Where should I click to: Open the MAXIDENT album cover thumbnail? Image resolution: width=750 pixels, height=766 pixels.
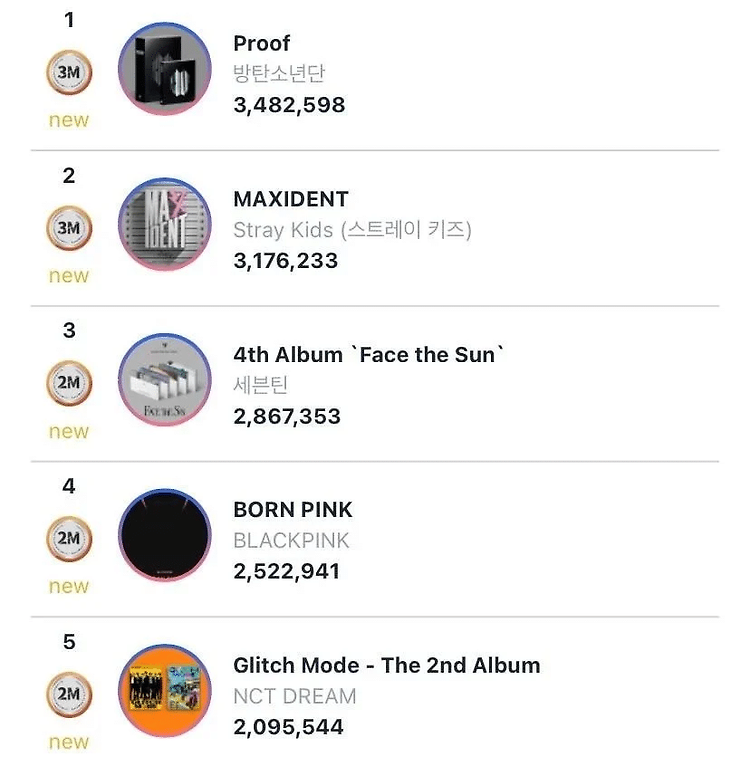click(x=165, y=225)
